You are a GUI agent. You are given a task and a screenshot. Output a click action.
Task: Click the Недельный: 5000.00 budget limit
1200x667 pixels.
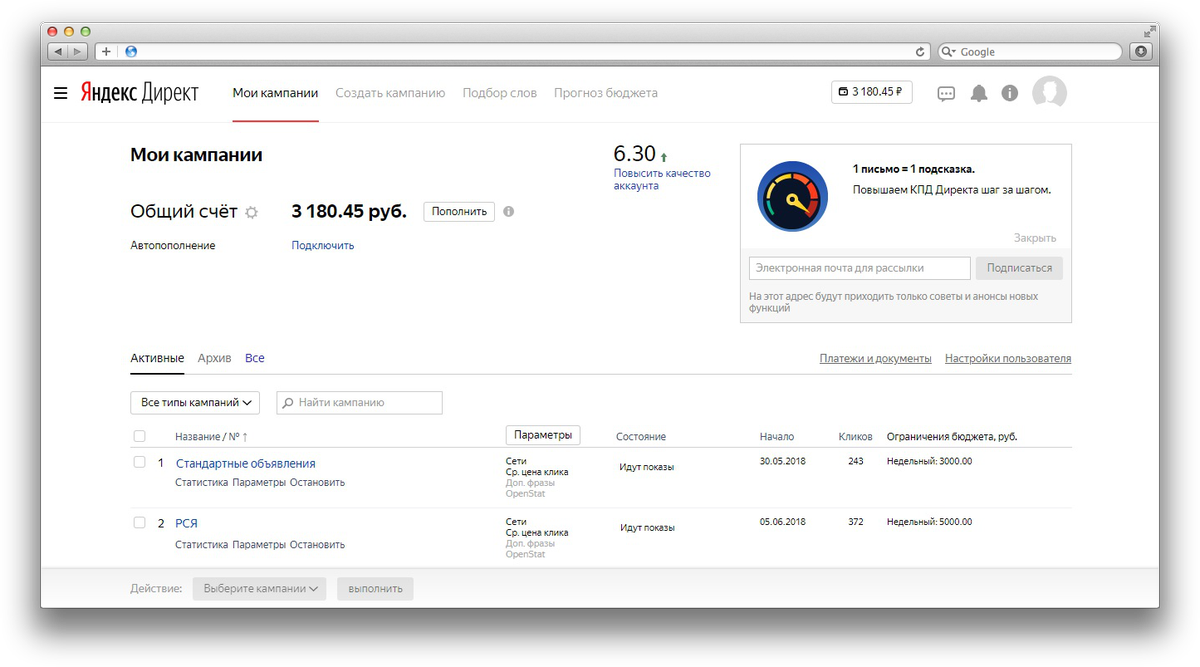click(x=929, y=522)
